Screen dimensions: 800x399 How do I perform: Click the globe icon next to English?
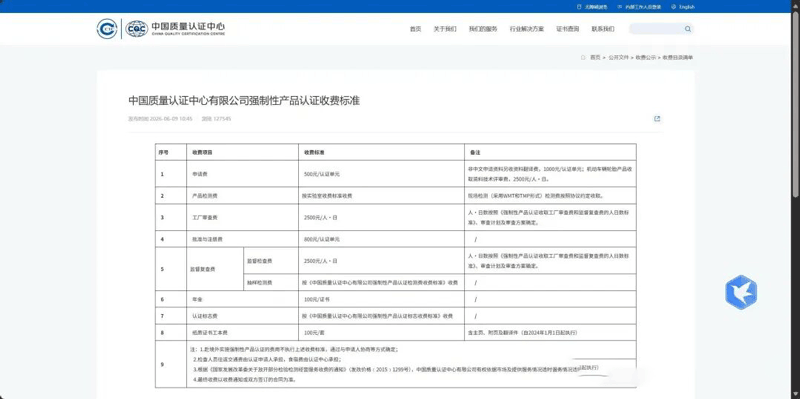click(x=673, y=7)
